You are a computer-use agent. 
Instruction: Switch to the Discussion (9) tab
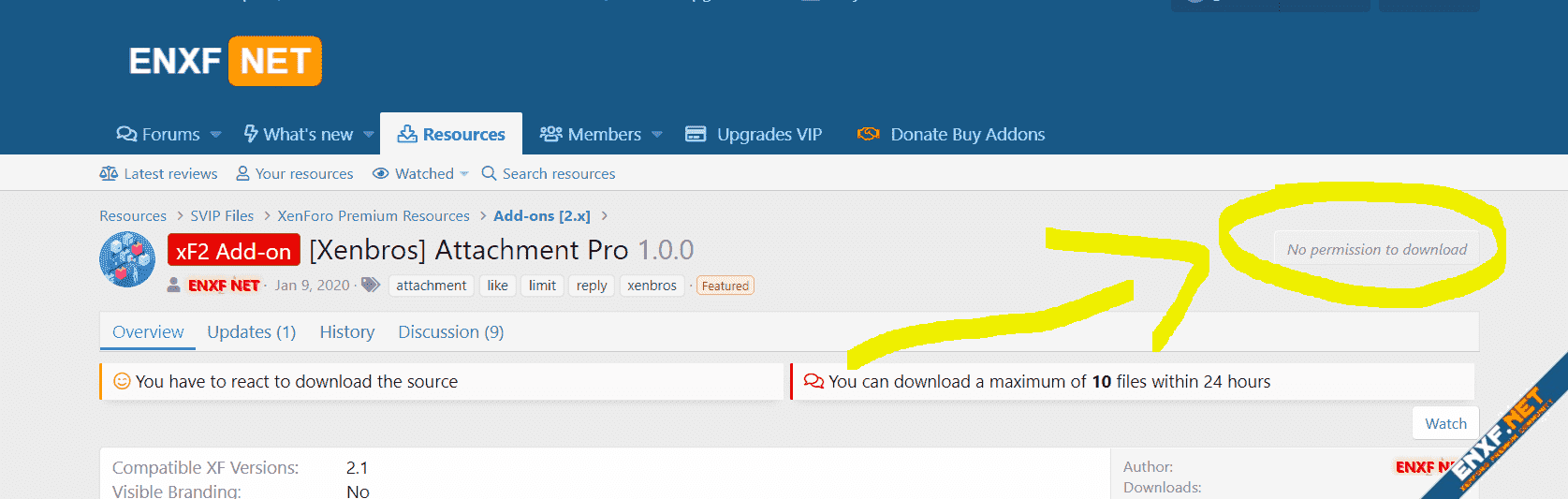click(x=451, y=331)
